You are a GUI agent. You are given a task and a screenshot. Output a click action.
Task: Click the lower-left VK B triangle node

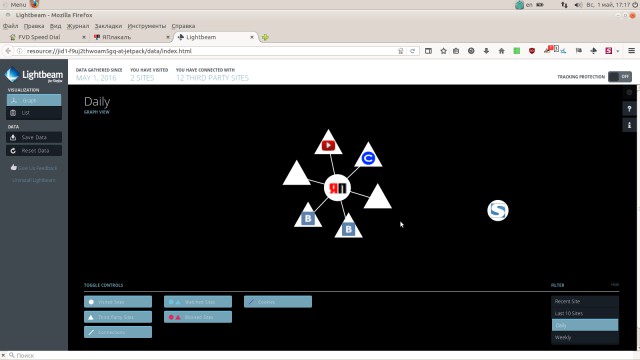308,217
